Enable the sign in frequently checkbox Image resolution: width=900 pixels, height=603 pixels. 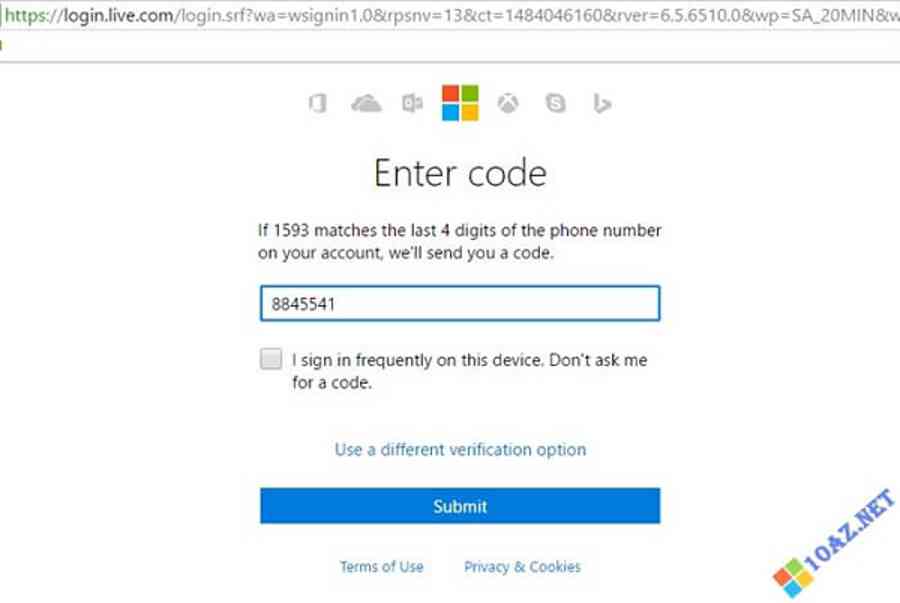271,360
